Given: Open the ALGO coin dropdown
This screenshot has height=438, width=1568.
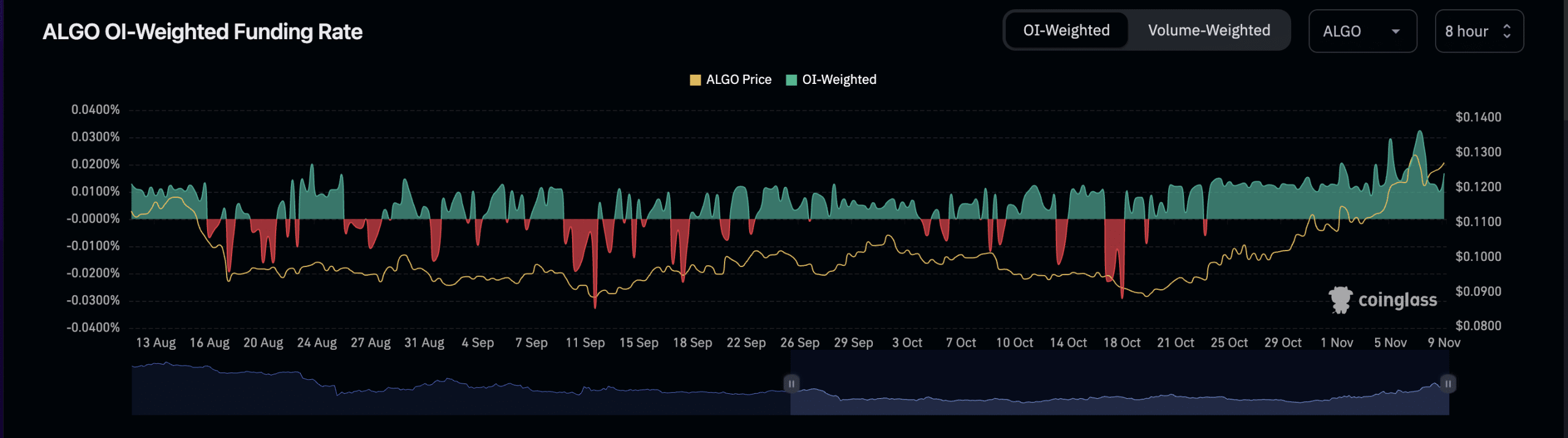Looking at the screenshot, I should (1363, 31).
